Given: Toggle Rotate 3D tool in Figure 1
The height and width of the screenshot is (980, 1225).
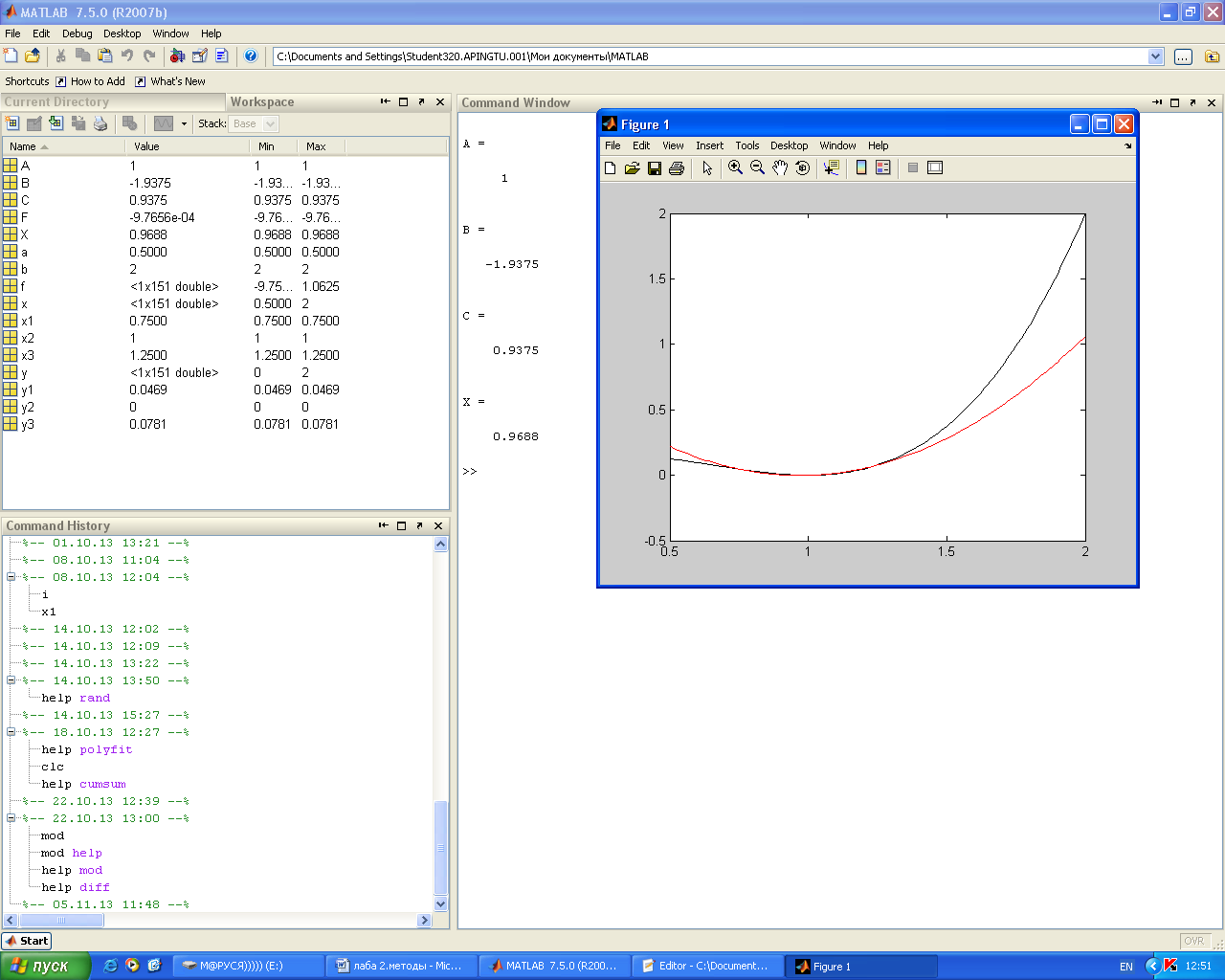Looking at the screenshot, I should coord(802,167).
